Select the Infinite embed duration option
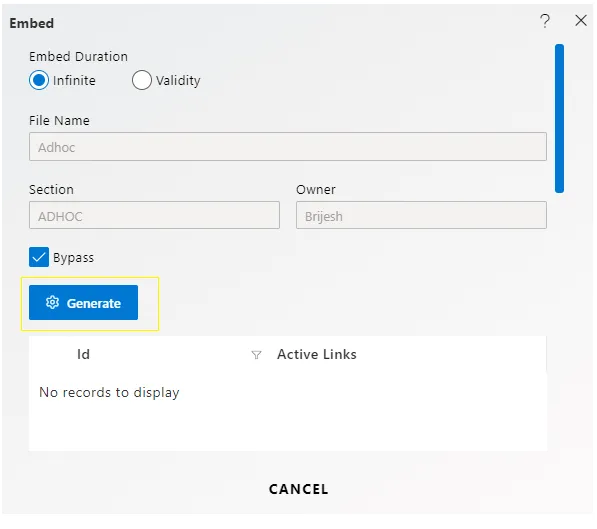The width and height of the screenshot is (597, 529). point(39,80)
